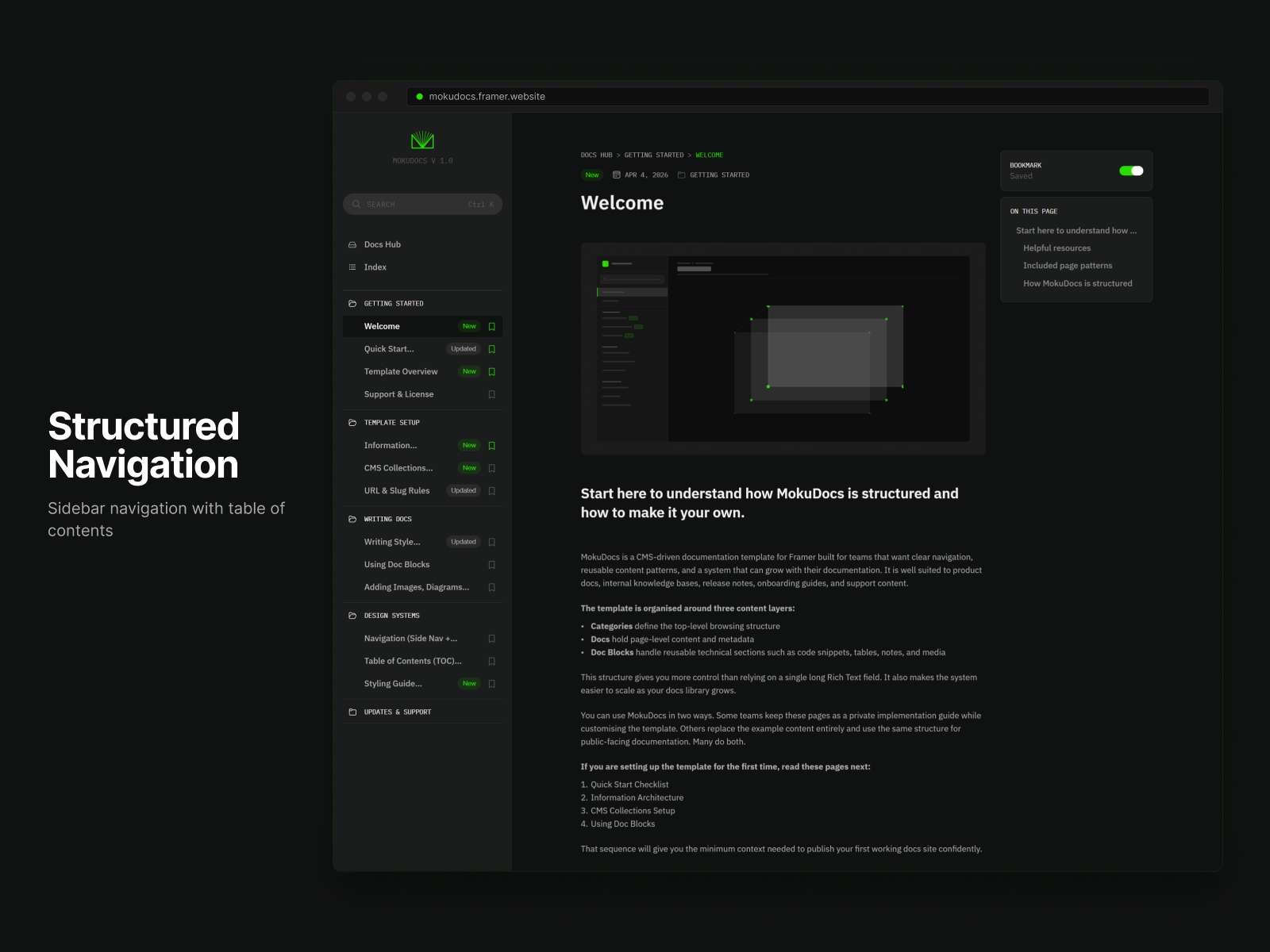
Task: Open the Styling Guide... page
Action: pos(422,684)
